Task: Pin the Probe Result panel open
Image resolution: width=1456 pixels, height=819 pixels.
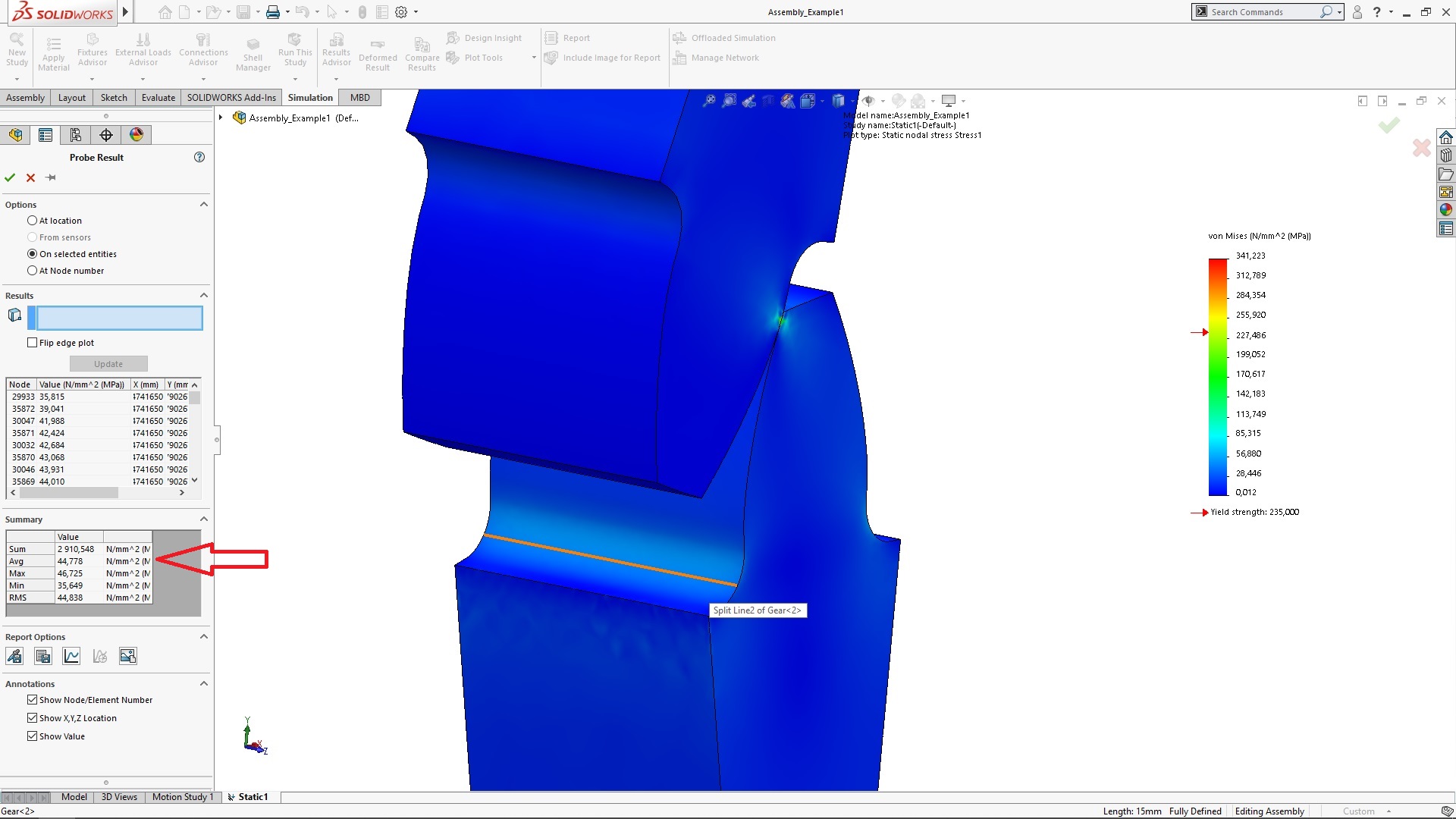Action: coord(51,177)
